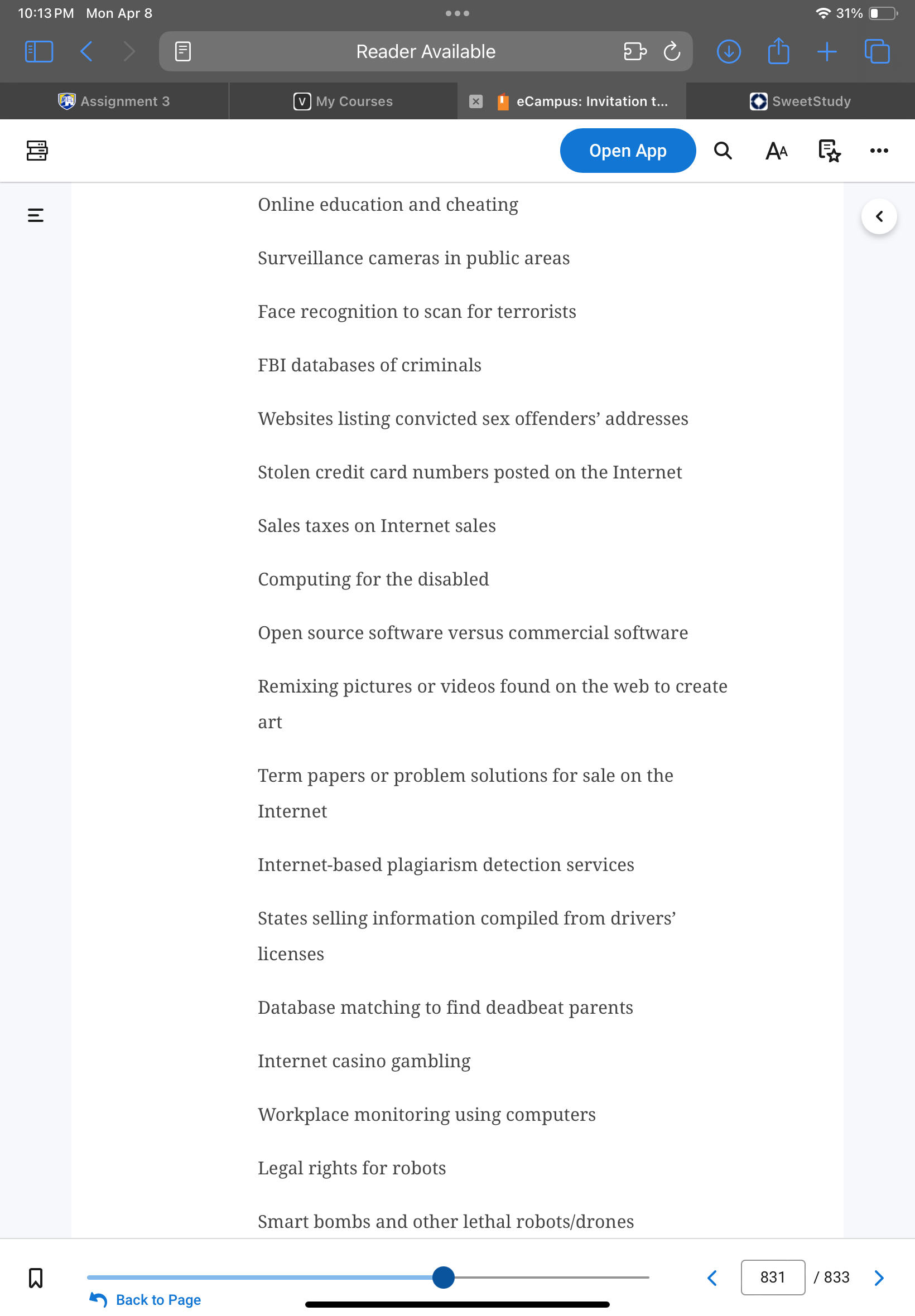Open the Safari sidebar panel
Image resolution: width=915 pixels, height=1316 pixels.
(x=39, y=51)
